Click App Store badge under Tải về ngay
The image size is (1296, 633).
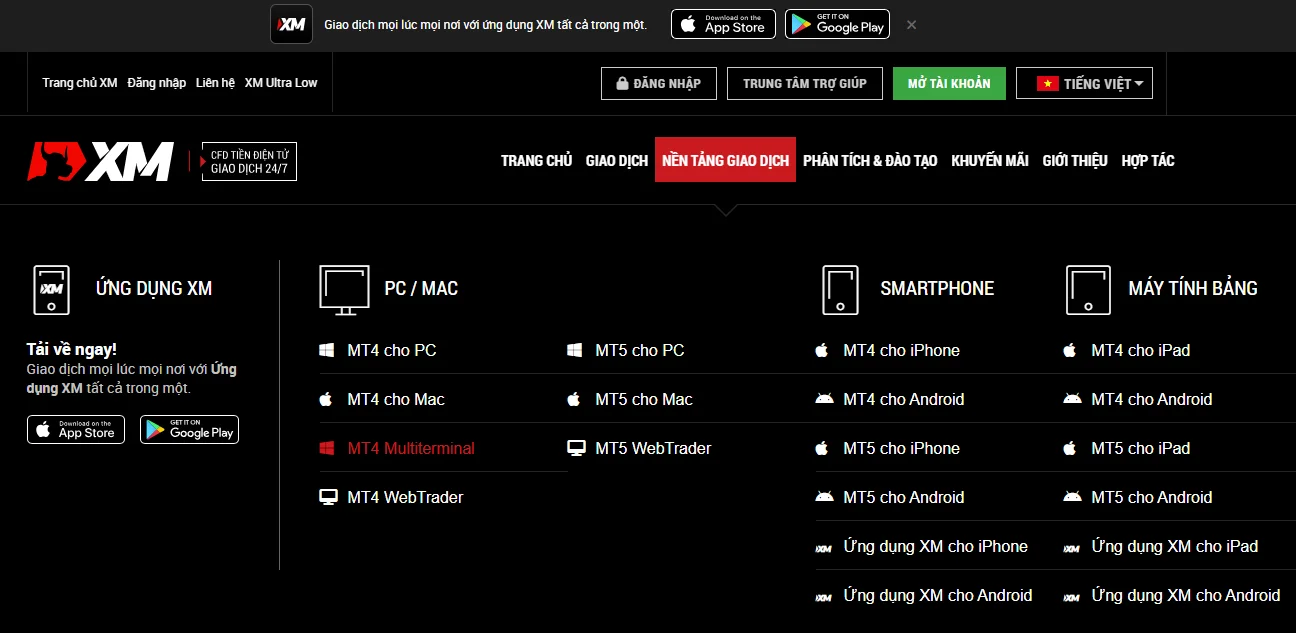tap(76, 429)
